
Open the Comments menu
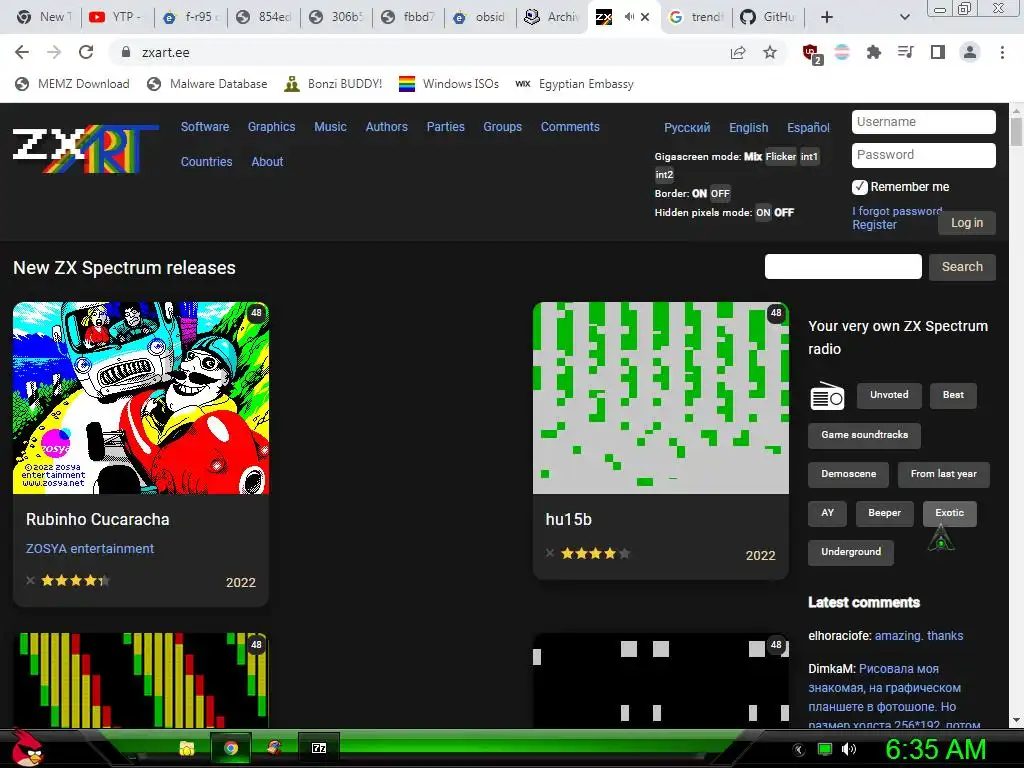click(570, 127)
